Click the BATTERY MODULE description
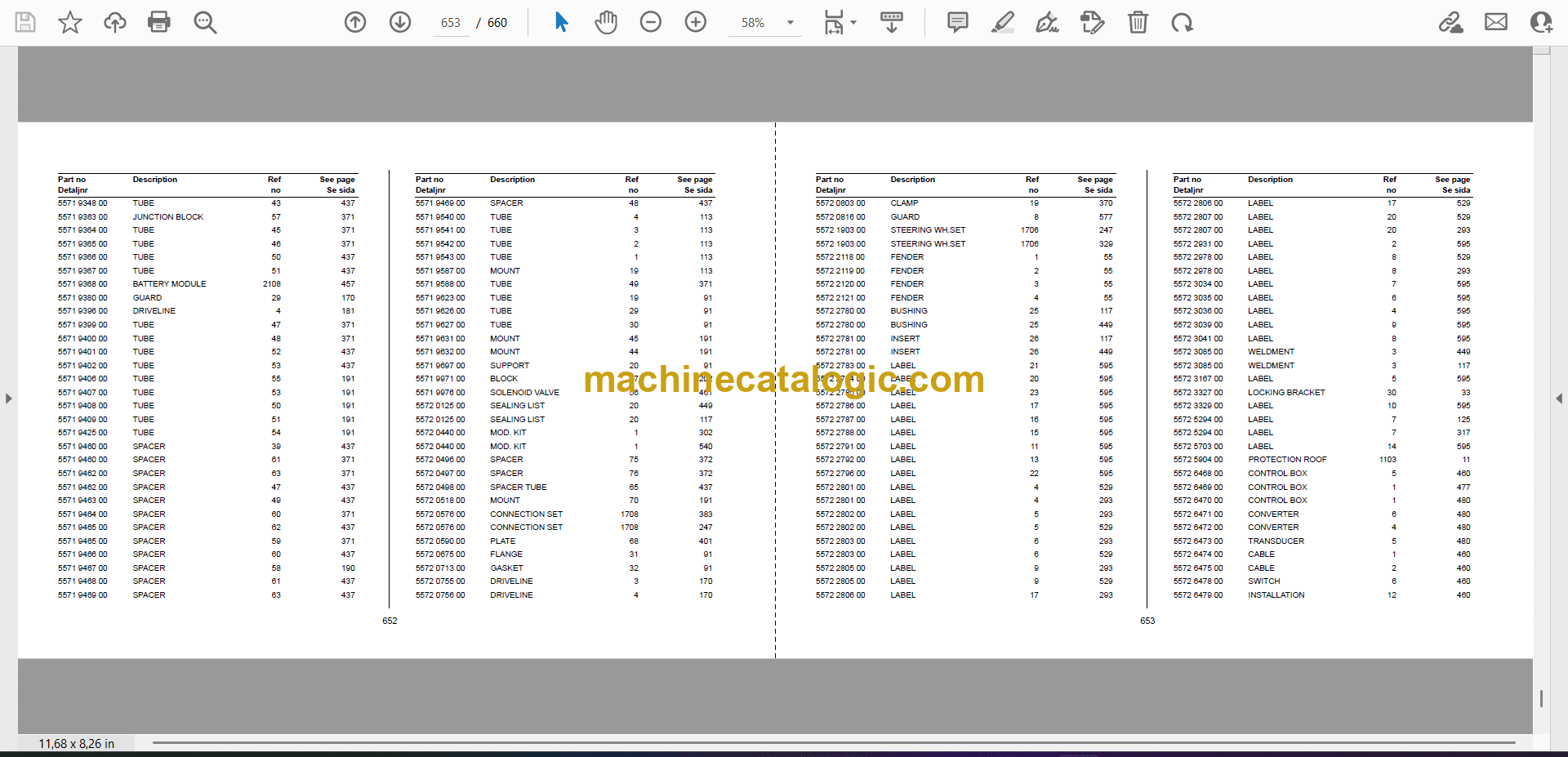Viewport: 1568px width, 757px height. click(x=170, y=284)
